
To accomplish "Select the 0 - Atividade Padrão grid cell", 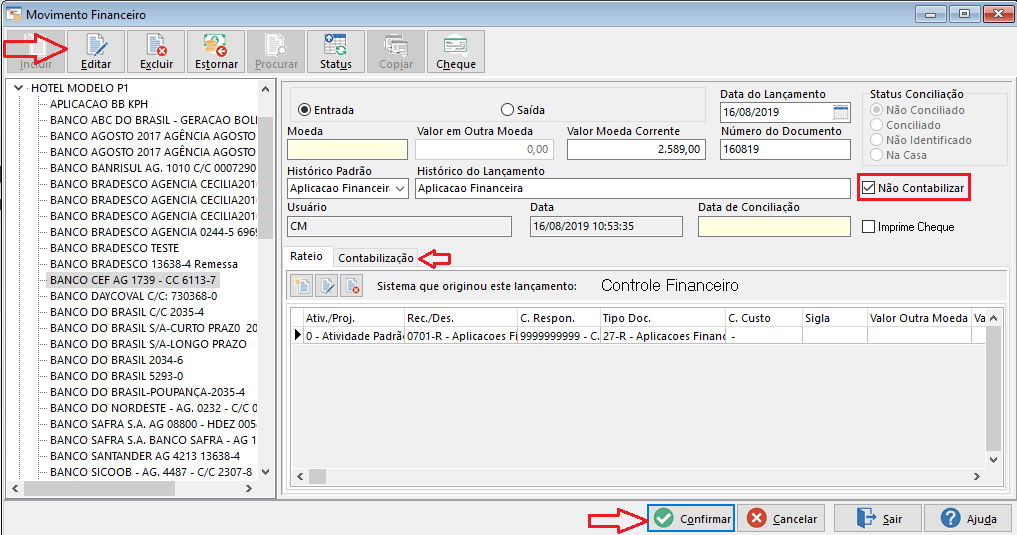I will [x=353, y=336].
